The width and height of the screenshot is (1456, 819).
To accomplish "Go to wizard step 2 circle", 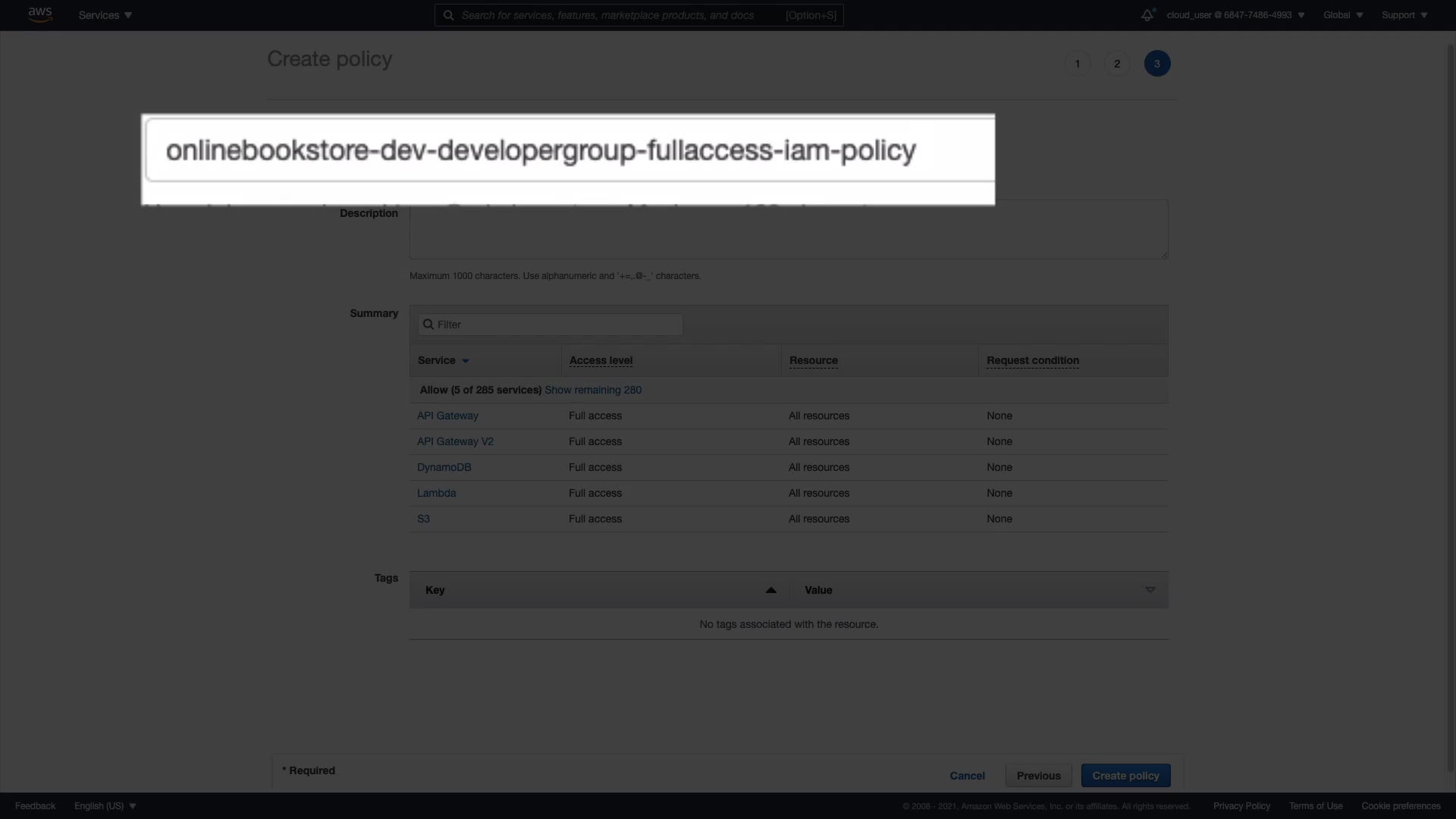I will 1116,64.
